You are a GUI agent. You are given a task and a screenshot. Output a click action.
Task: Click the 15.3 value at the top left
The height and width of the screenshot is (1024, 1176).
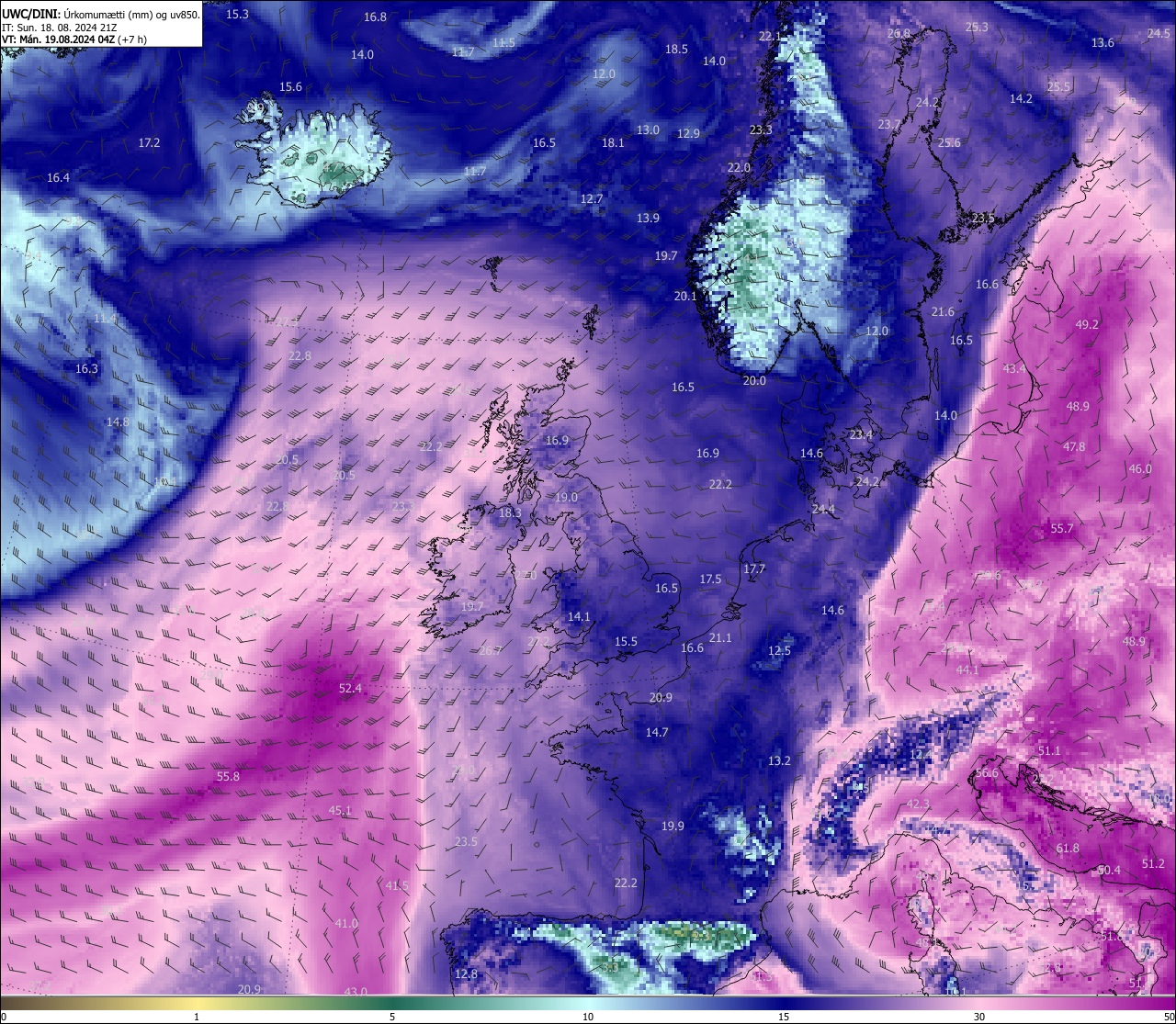click(237, 14)
